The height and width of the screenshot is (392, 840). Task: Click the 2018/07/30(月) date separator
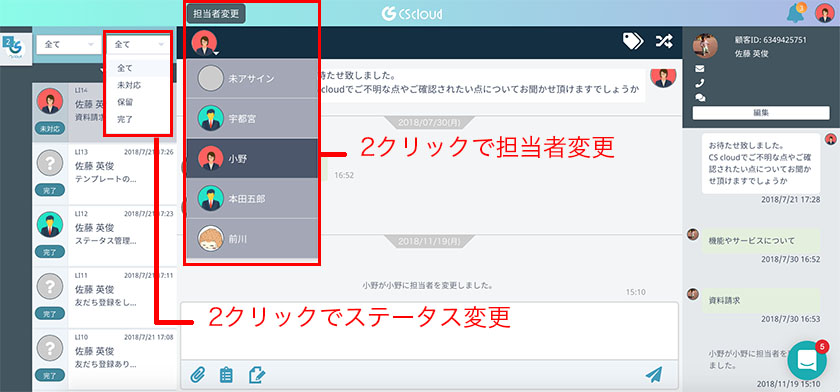tap(429, 123)
